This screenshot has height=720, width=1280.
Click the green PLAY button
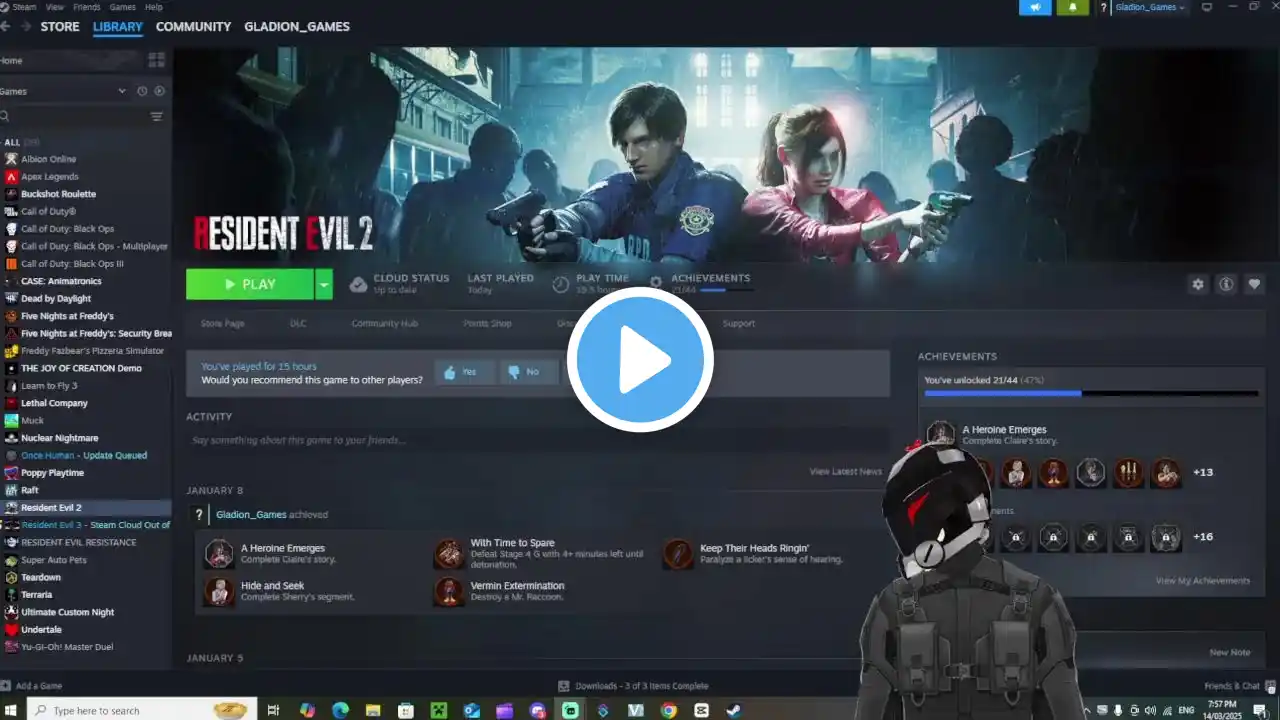(250, 284)
